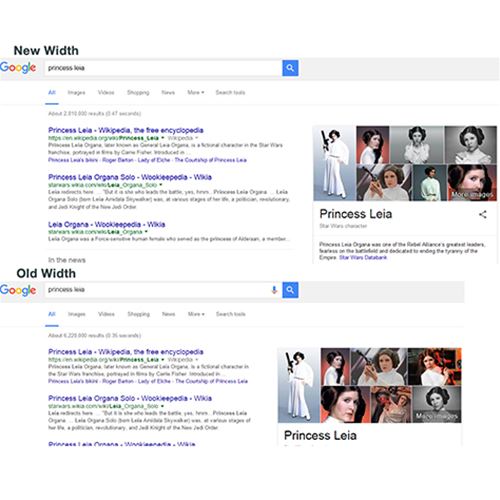This screenshot has width=500, height=500.
Task: Open News tab in New Width results
Action: 168,92
